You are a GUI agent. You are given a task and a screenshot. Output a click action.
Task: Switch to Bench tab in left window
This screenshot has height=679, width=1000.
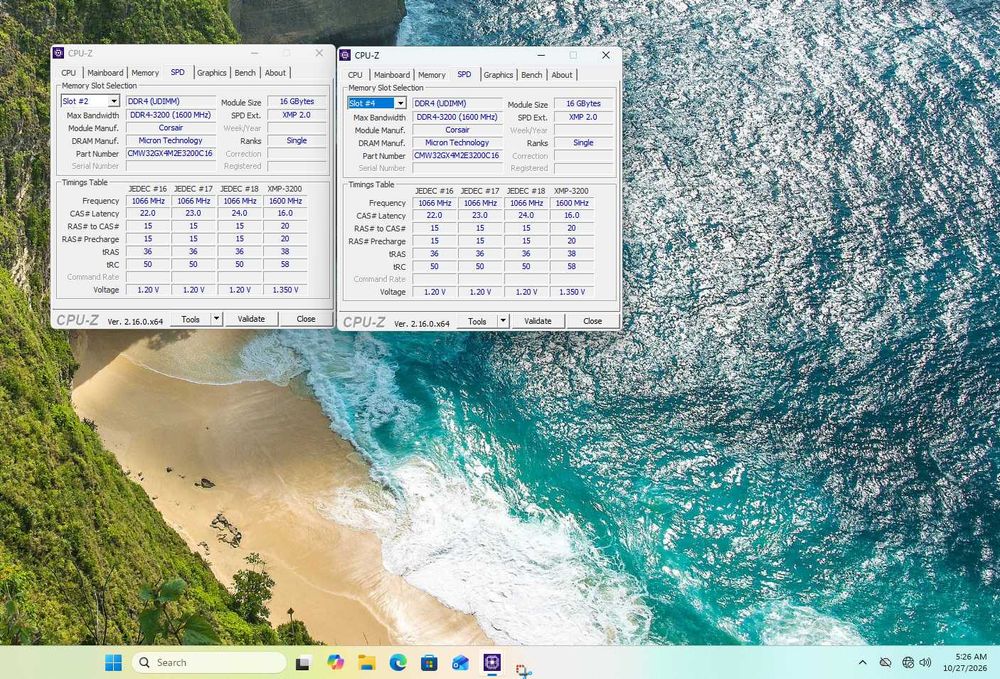pos(245,73)
